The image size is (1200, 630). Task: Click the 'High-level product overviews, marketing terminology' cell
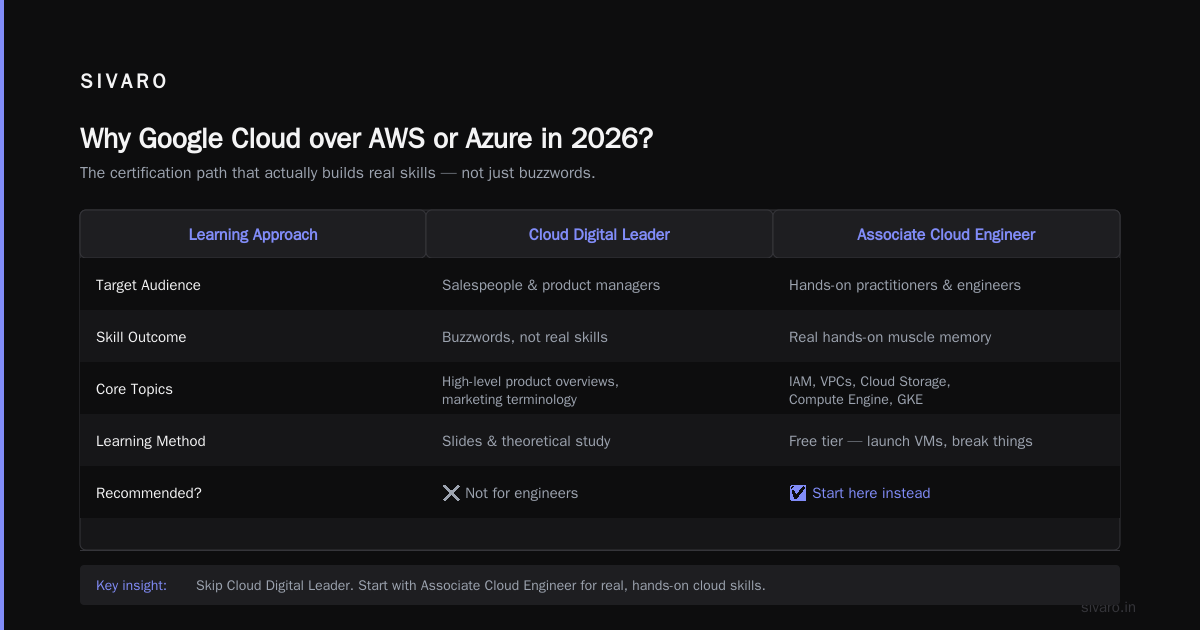click(531, 390)
